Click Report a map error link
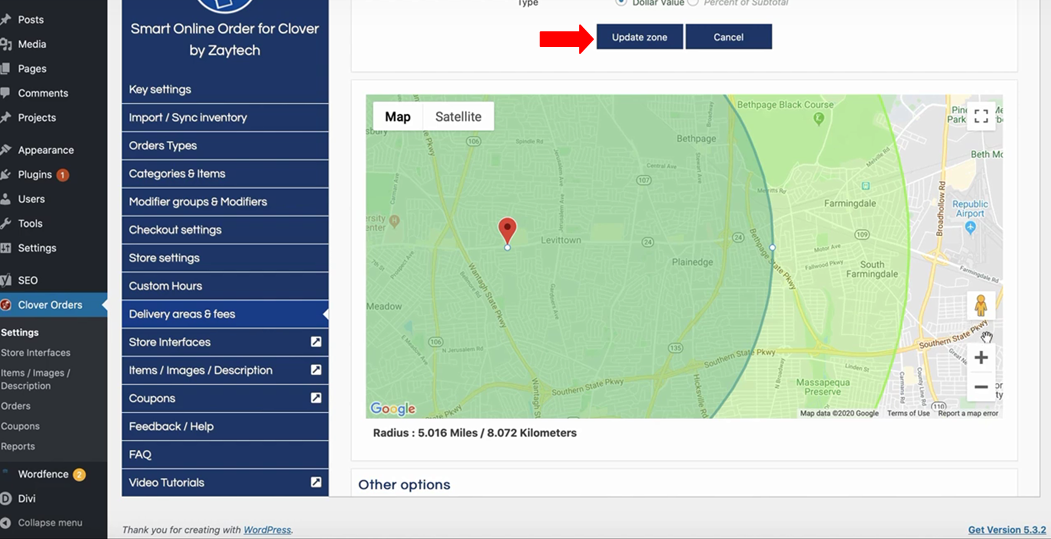This screenshot has height=539, width=1051. pos(968,414)
